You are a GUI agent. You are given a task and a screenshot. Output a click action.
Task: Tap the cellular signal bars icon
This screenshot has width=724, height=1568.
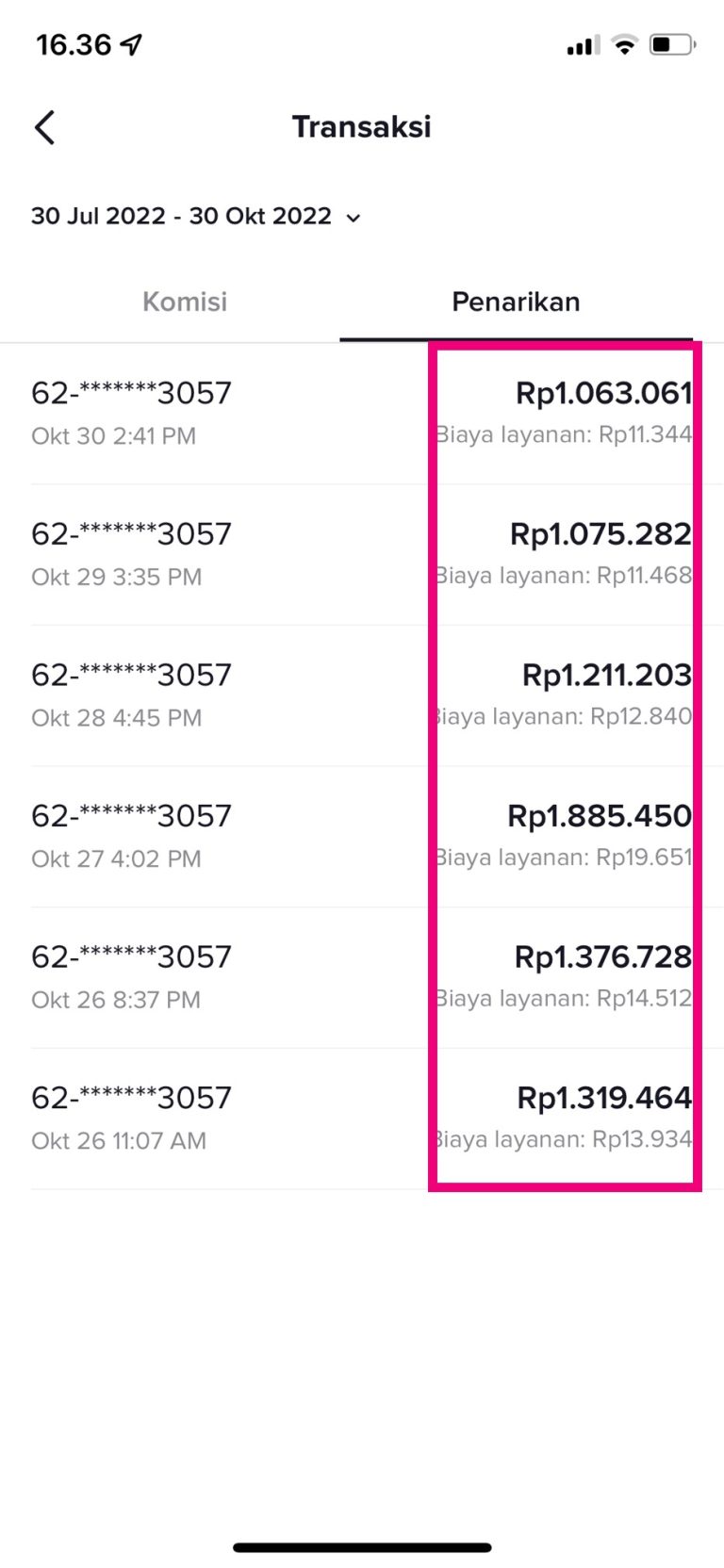coord(583,44)
